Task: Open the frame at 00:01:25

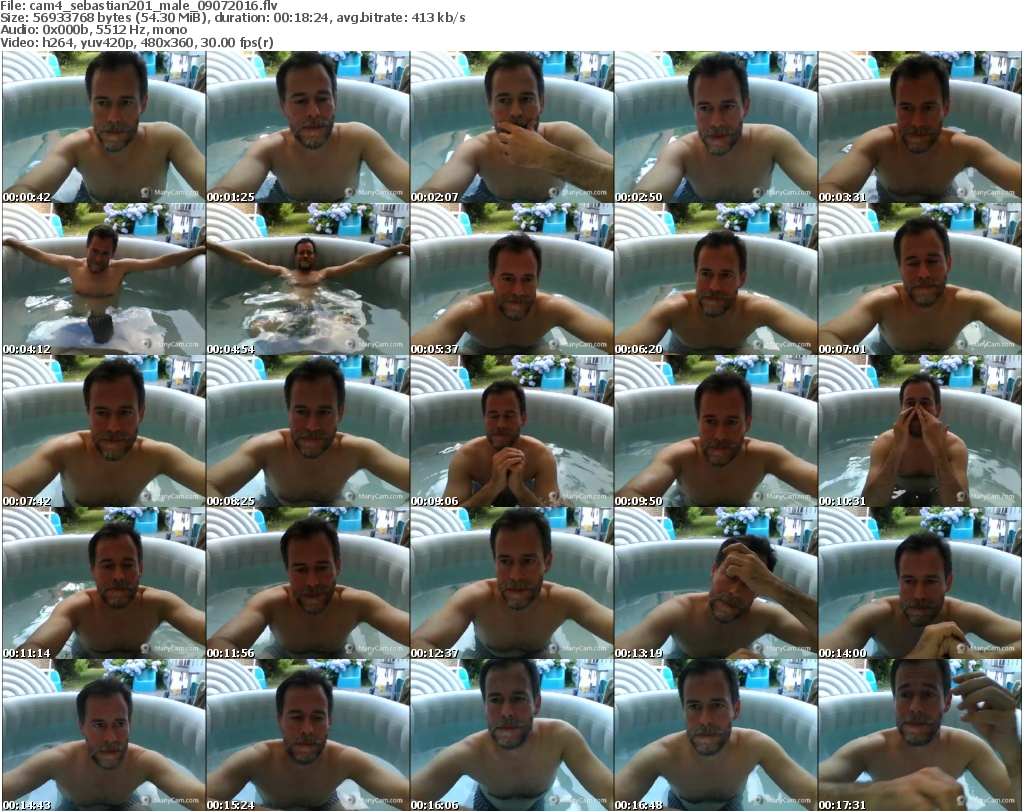Action: click(308, 127)
